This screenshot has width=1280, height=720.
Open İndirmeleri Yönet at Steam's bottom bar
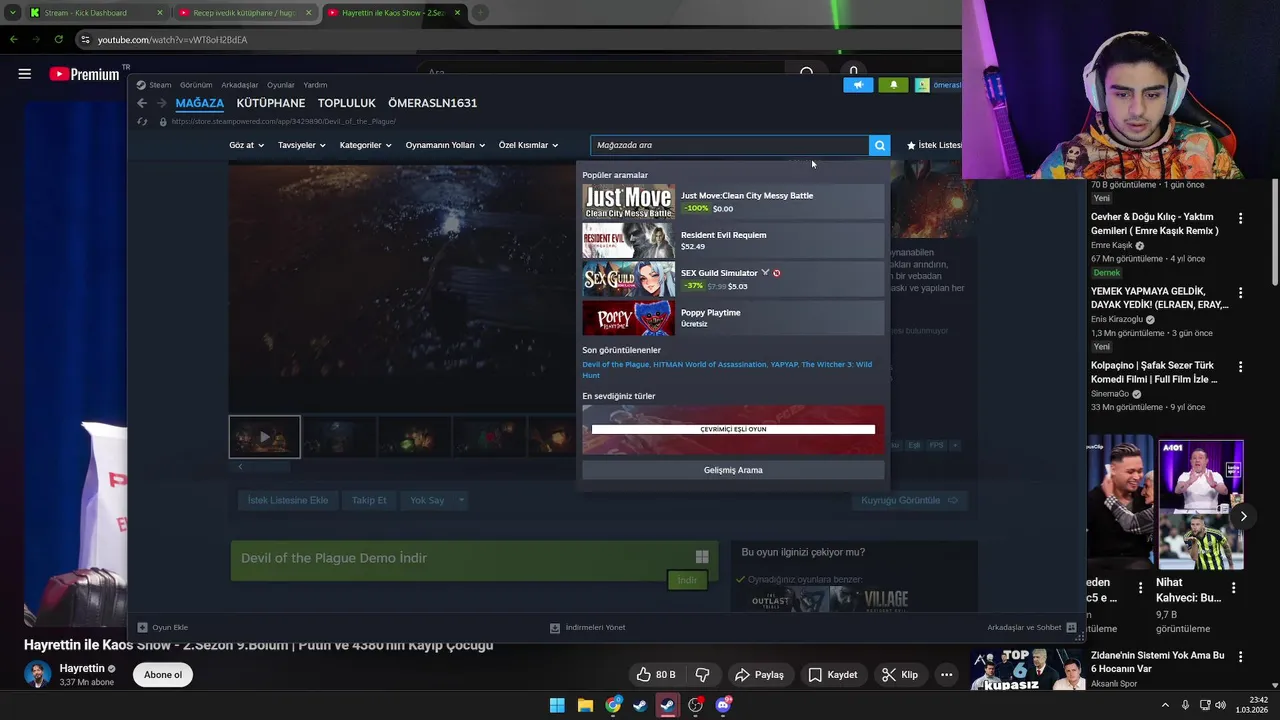point(587,627)
